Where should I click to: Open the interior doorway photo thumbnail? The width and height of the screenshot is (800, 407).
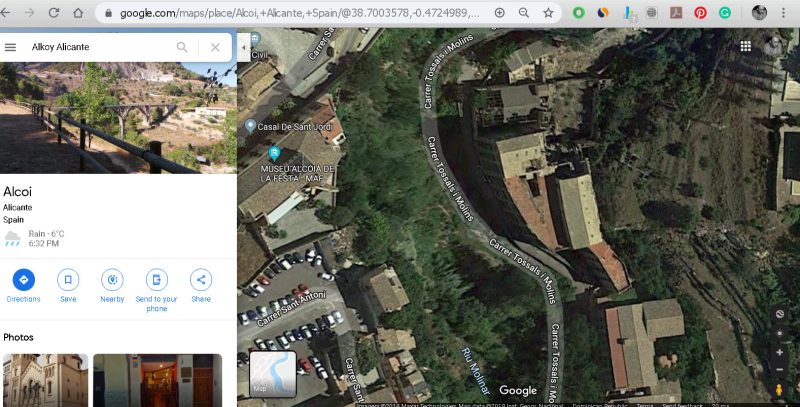[x=158, y=380]
